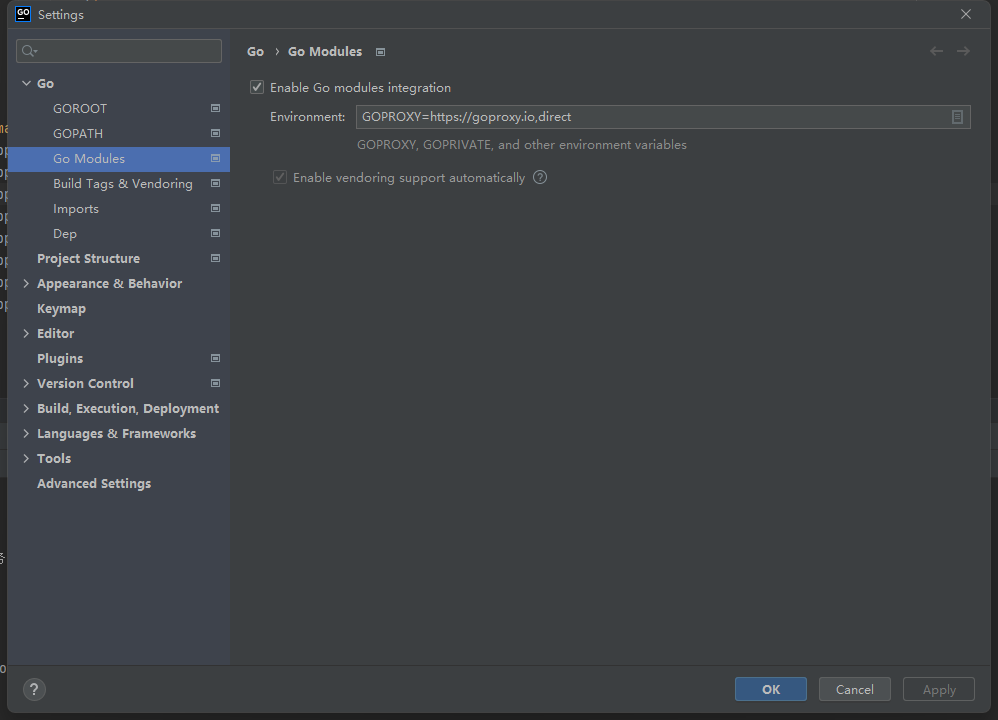
Task: Expand Build, Execution, Deployment section
Action: coord(26,408)
